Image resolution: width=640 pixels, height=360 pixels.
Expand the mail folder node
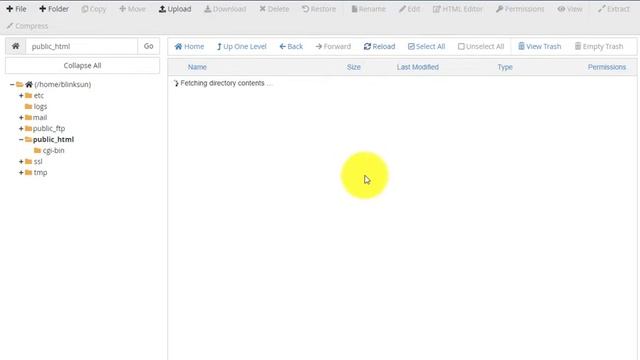point(21,118)
